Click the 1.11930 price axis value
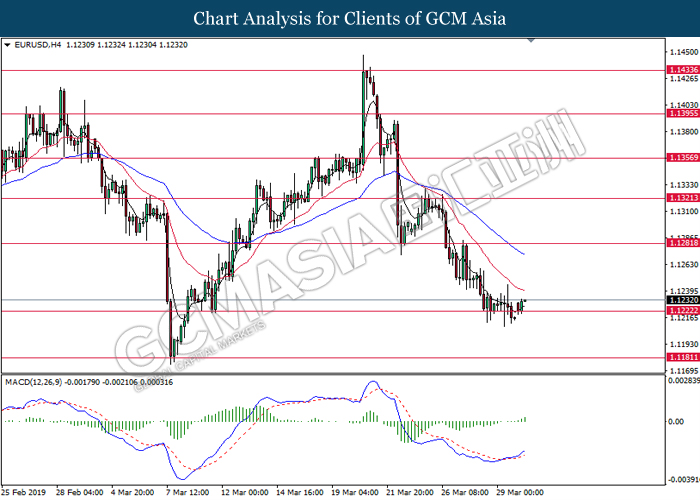This screenshot has height=500, width=700. 684,344
